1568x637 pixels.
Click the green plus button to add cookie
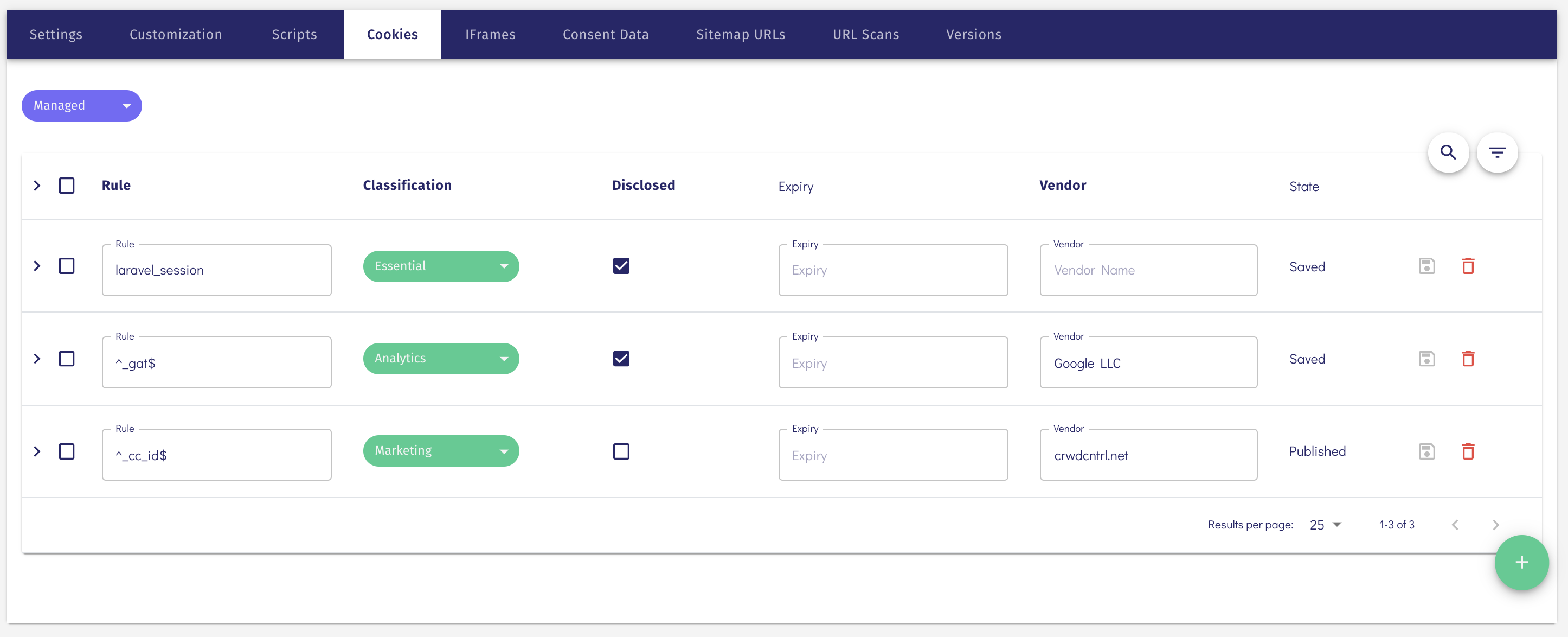pyautogui.click(x=1521, y=563)
